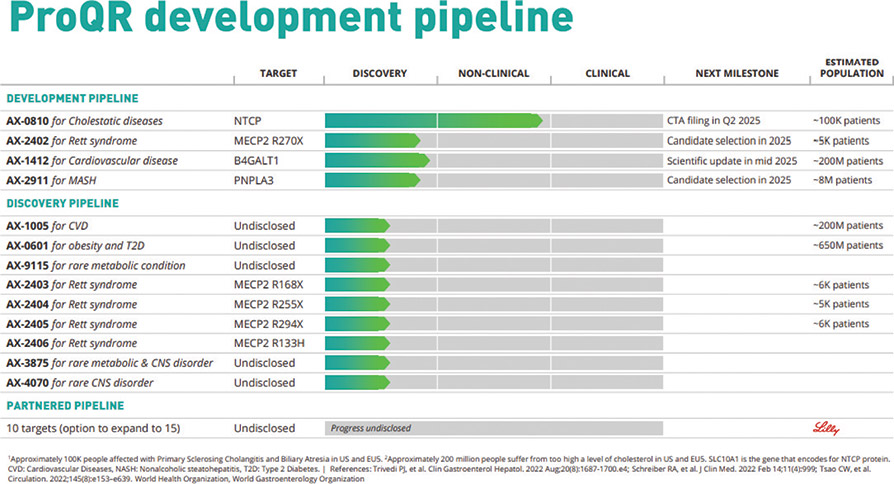Select the NON-CLINICAL column header
Screen dimensions: 894x484
tap(494, 74)
